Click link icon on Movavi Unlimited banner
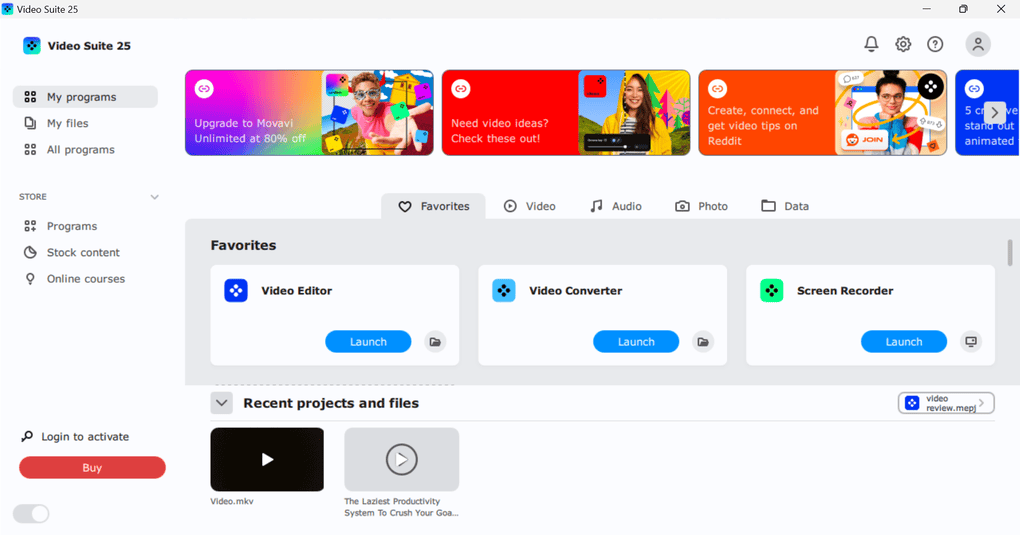 click(204, 89)
